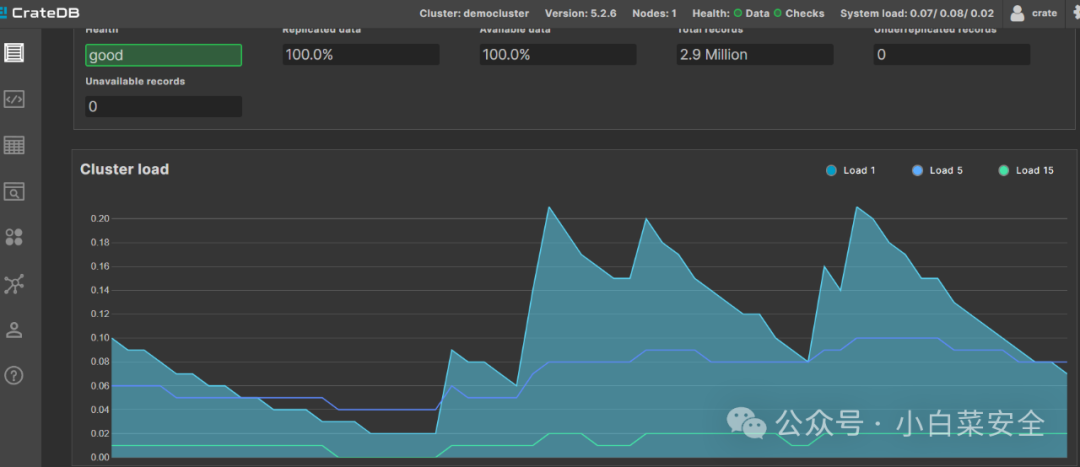Click the crate user avatar icon
The height and width of the screenshot is (467, 1080).
[1017, 13]
